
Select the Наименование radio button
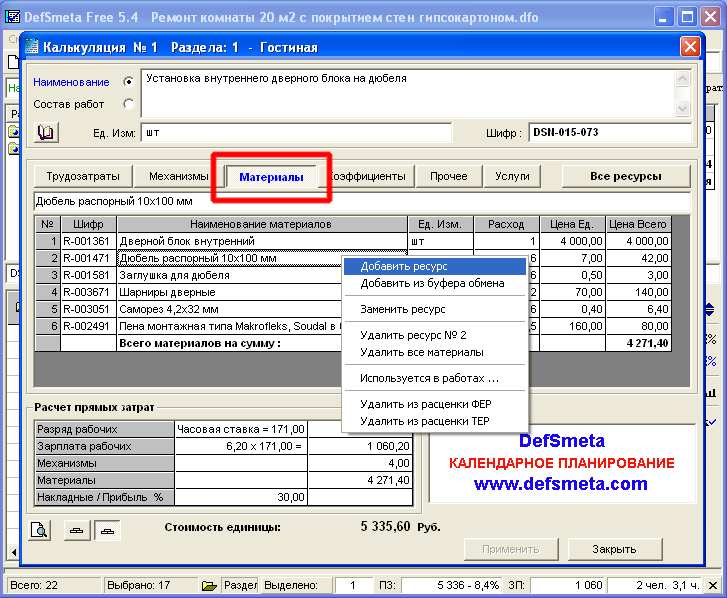[128, 82]
